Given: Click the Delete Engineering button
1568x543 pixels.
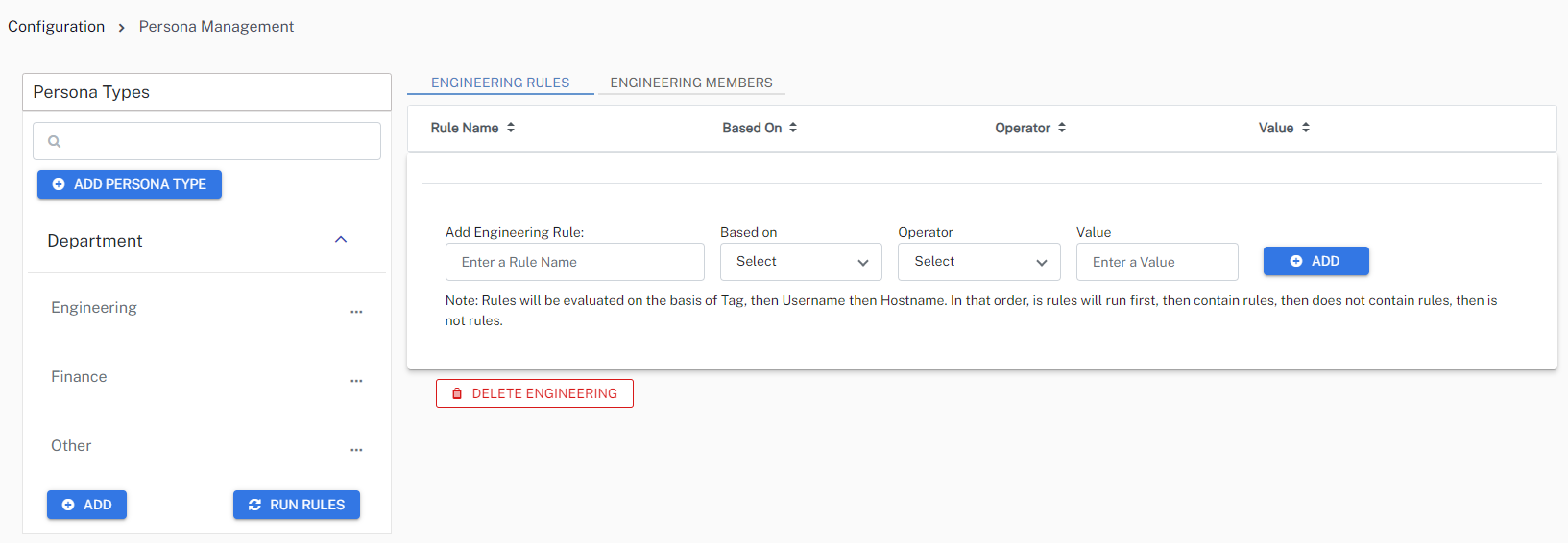Looking at the screenshot, I should (x=535, y=393).
